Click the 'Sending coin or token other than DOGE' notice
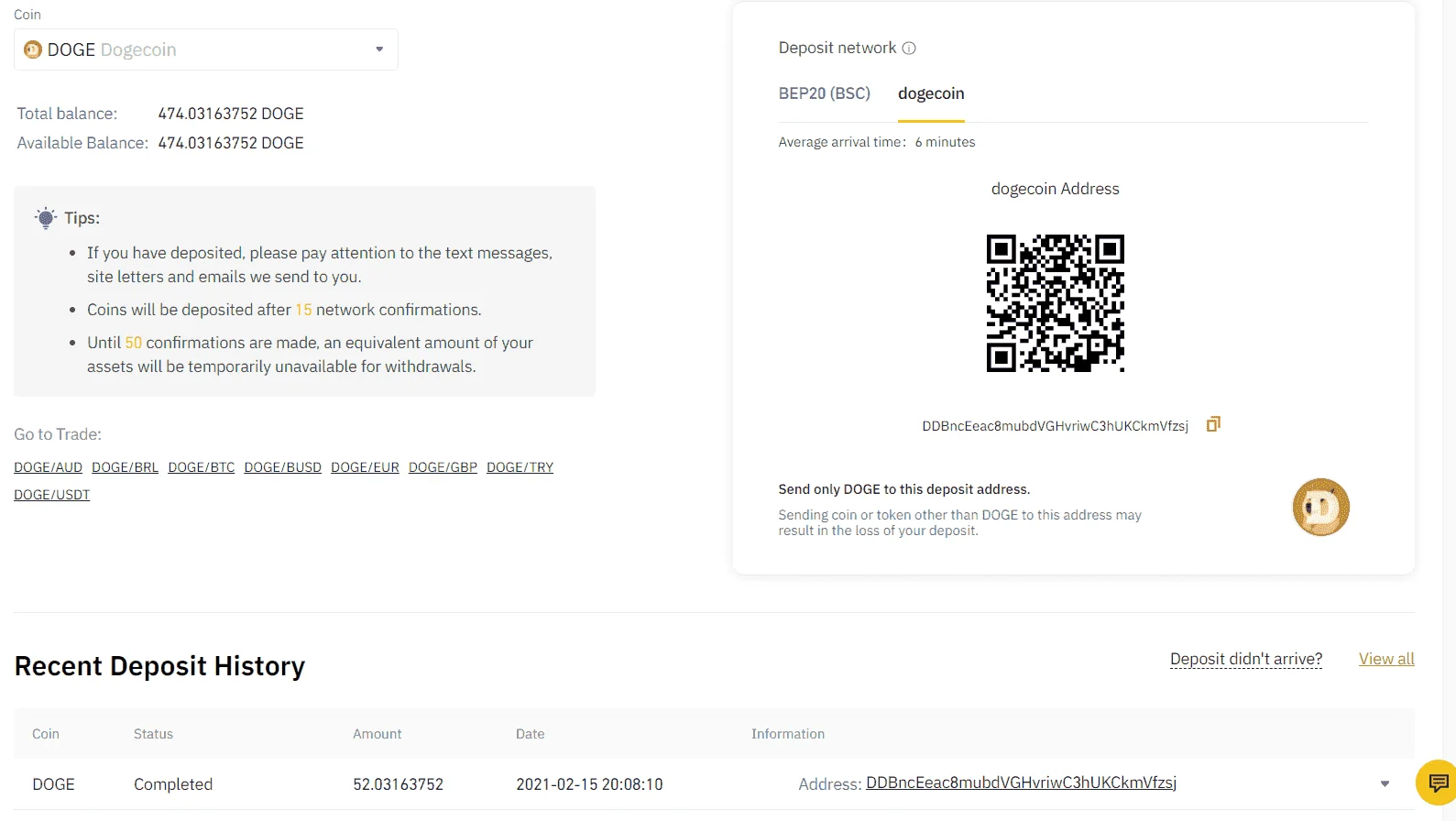 click(x=960, y=522)
